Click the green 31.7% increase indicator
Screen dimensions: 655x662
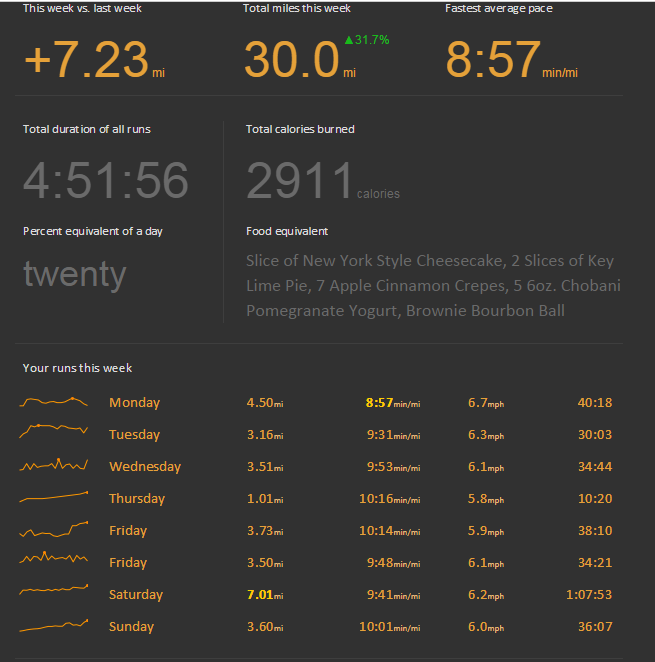click(366, 40)
